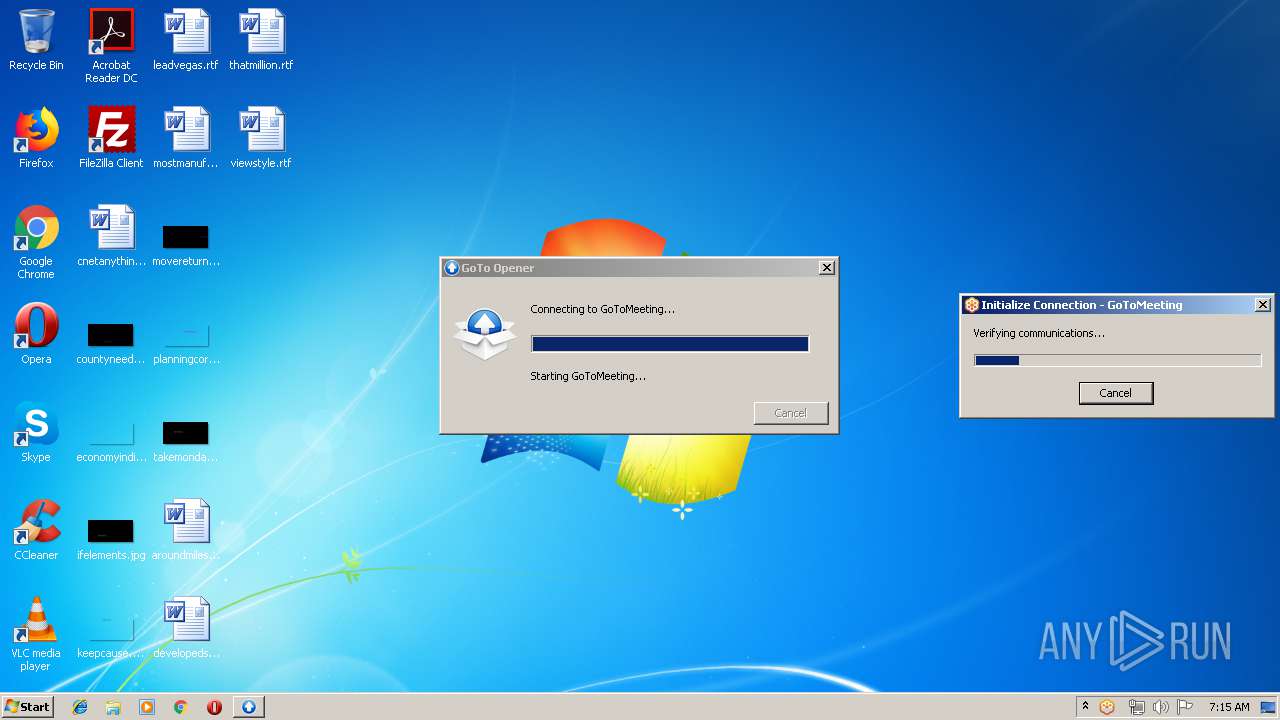Click the grayed Cancel button in GoTo Opener

790,413
